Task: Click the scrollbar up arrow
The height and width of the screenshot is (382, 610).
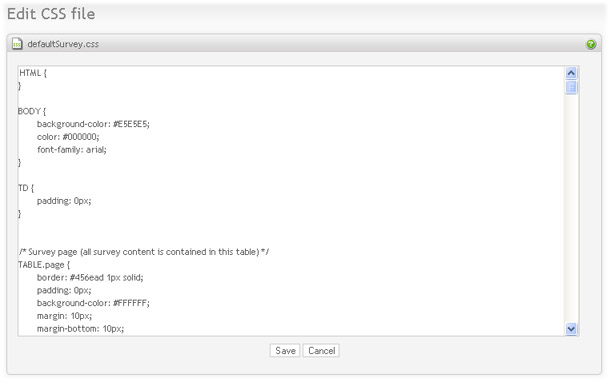Action: (571, 73)
